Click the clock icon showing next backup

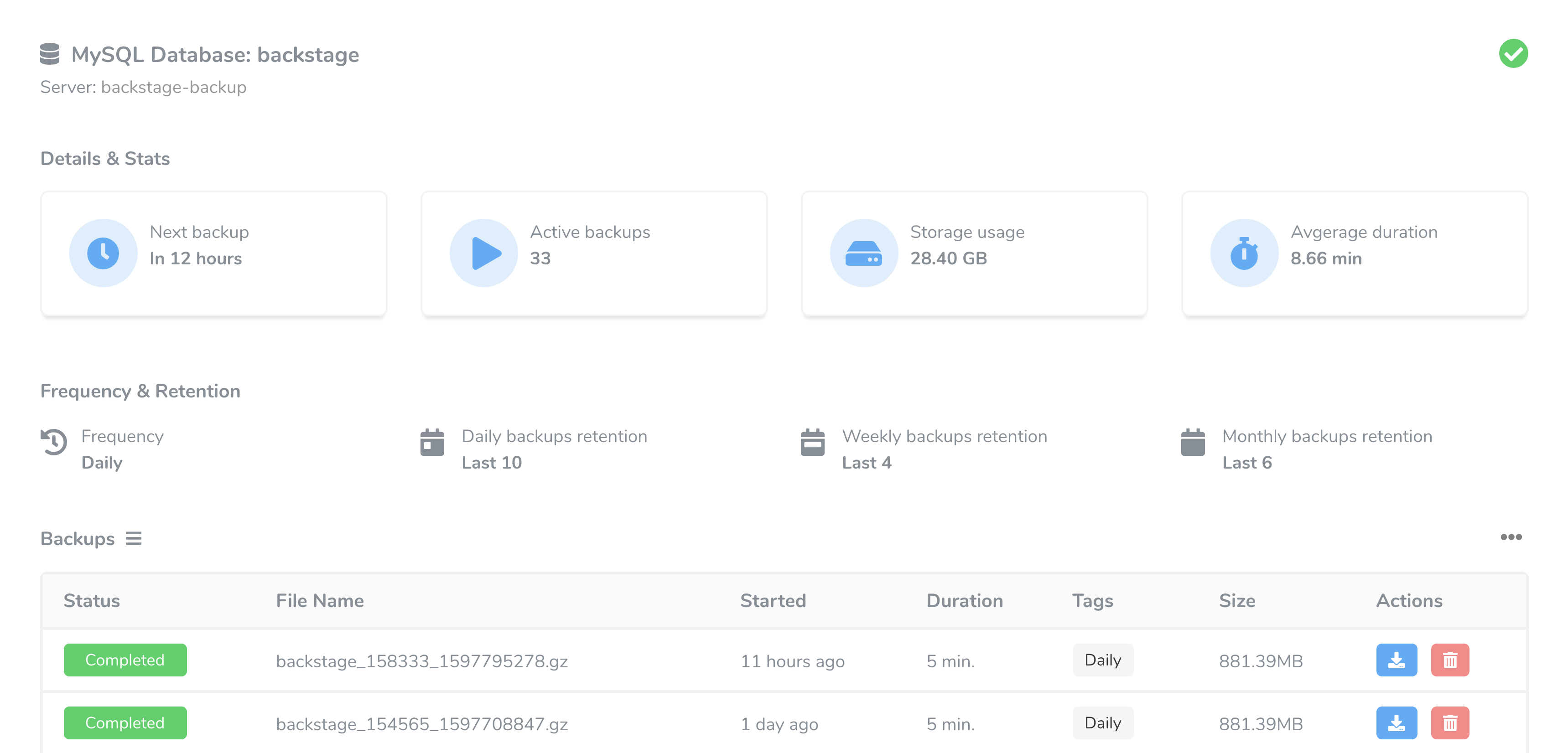click(x=104, y=251)
